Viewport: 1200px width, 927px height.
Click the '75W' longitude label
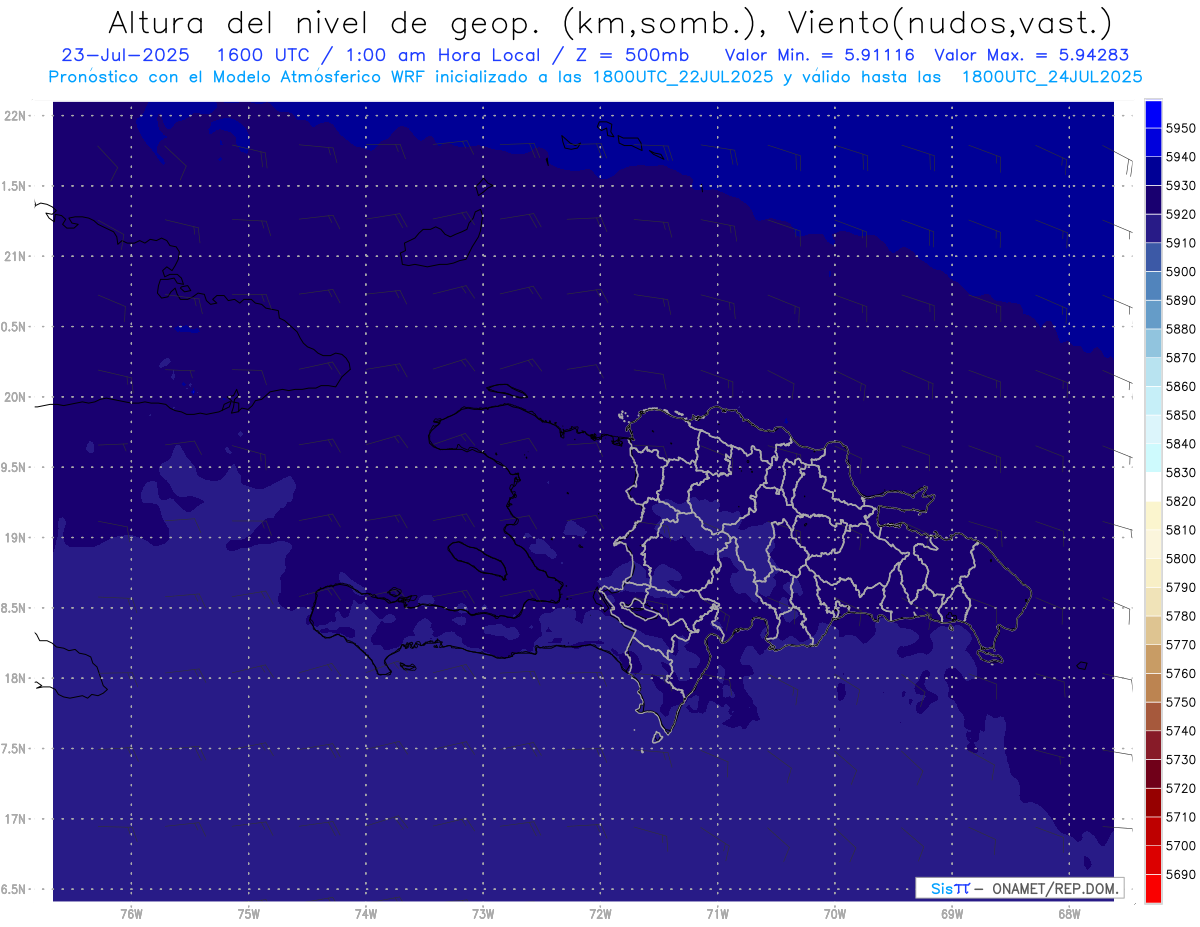click(249, 914)
